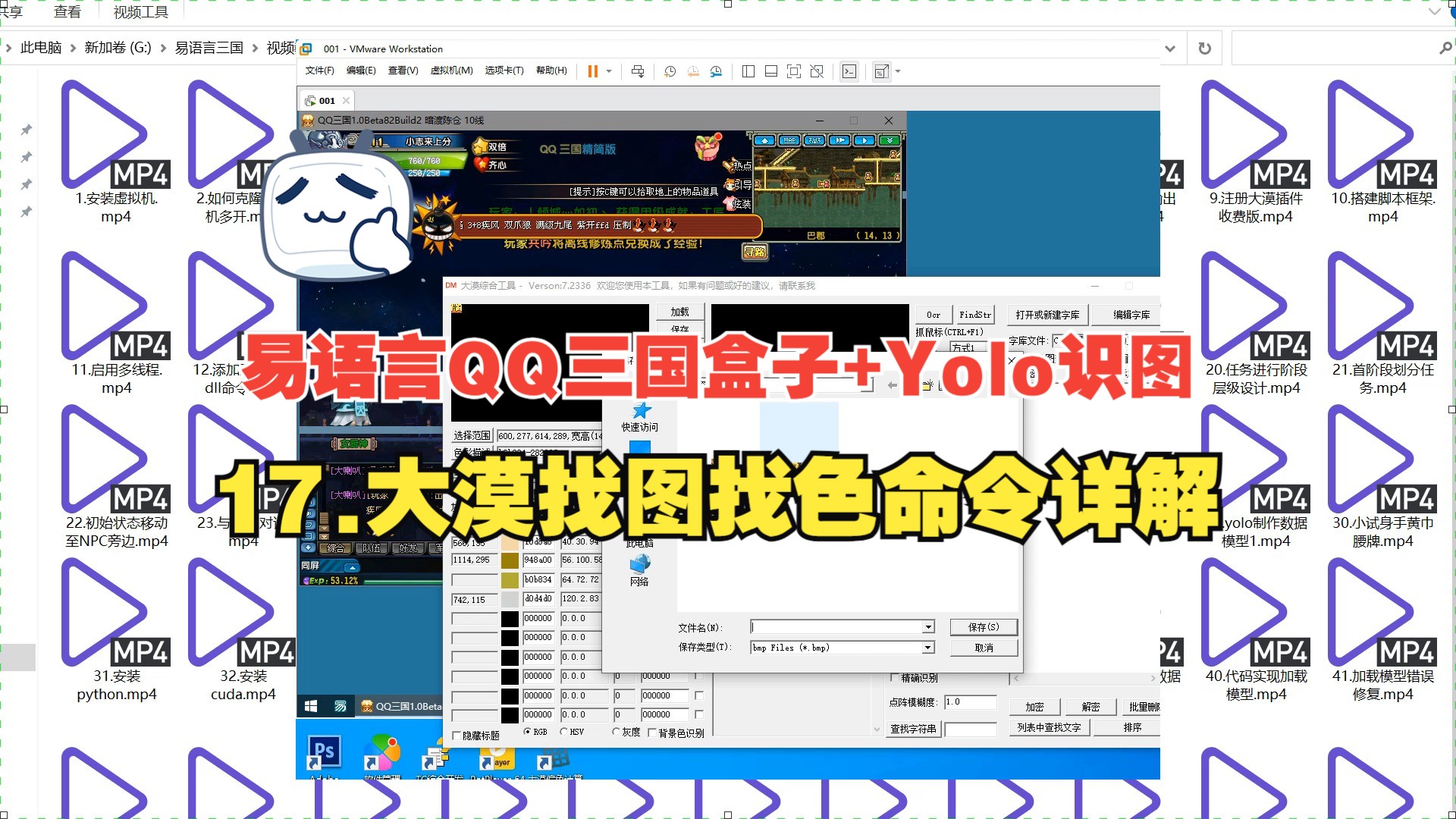Click the 双倍 star icon in game

click(480, 146)
